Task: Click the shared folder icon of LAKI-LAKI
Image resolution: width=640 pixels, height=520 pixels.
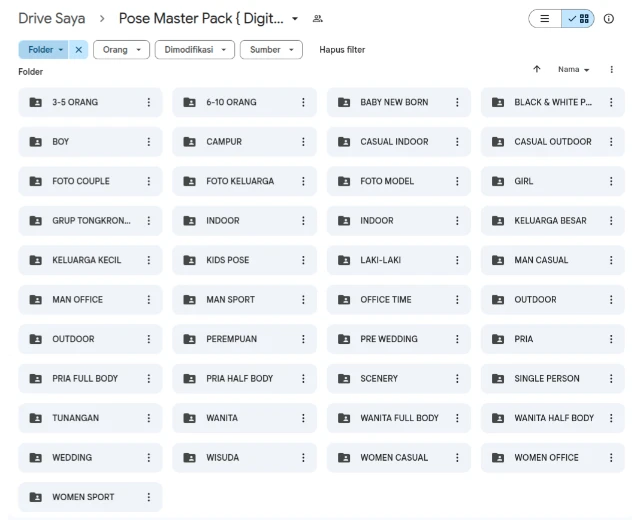Action: coord(344,260)
